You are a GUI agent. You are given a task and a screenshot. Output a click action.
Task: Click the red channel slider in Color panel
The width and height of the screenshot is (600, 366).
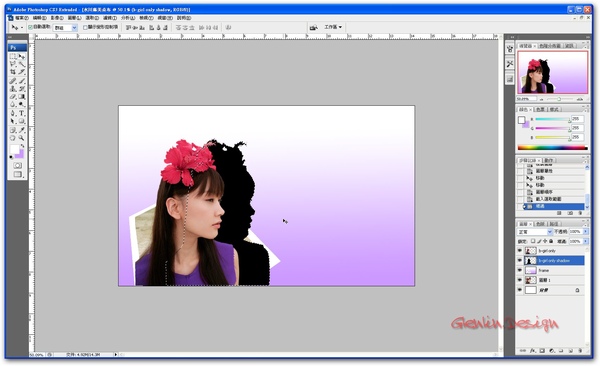(x=552, y=119)
